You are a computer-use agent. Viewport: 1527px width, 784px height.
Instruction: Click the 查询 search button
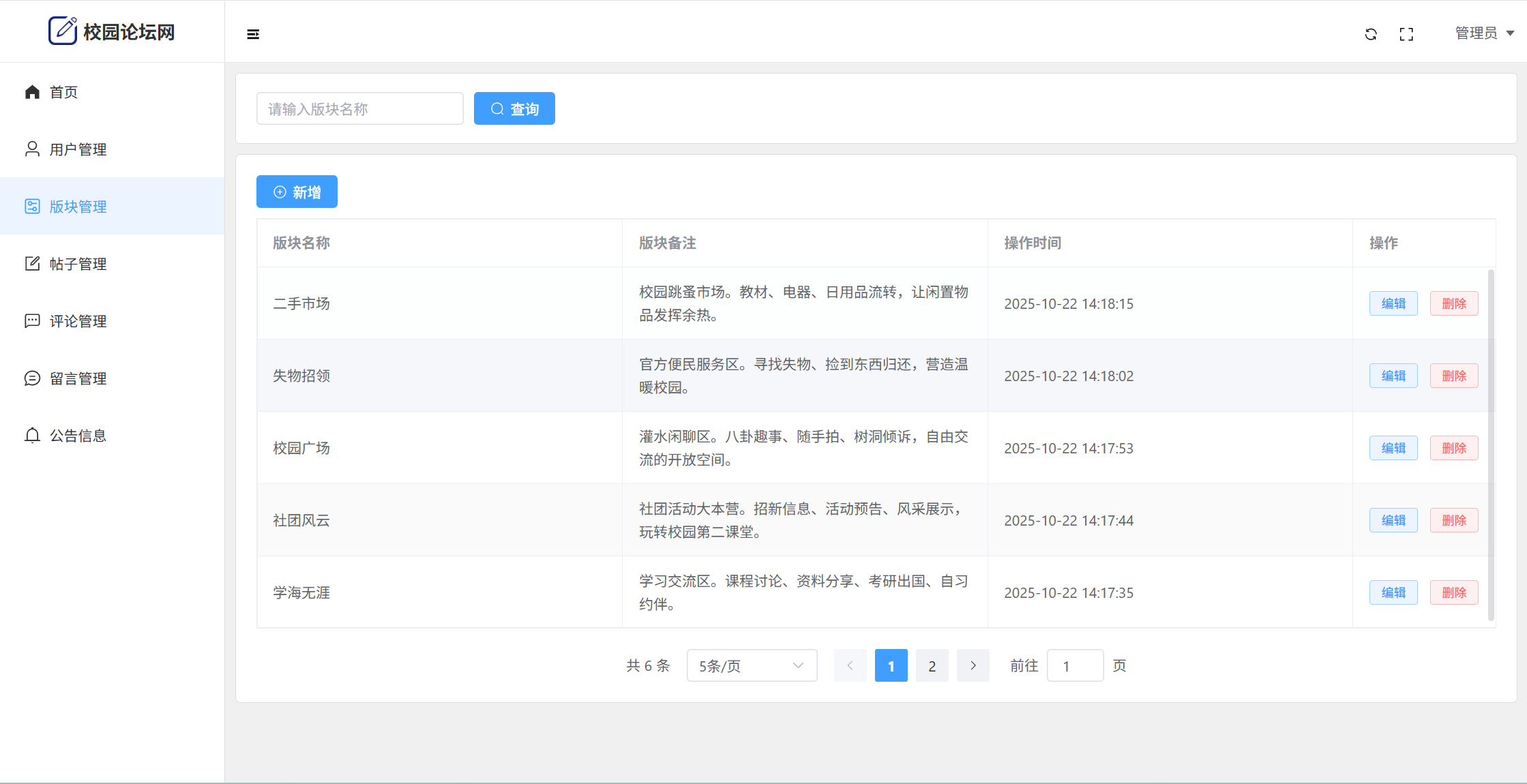pyautogui.click(x=514, y=108)
